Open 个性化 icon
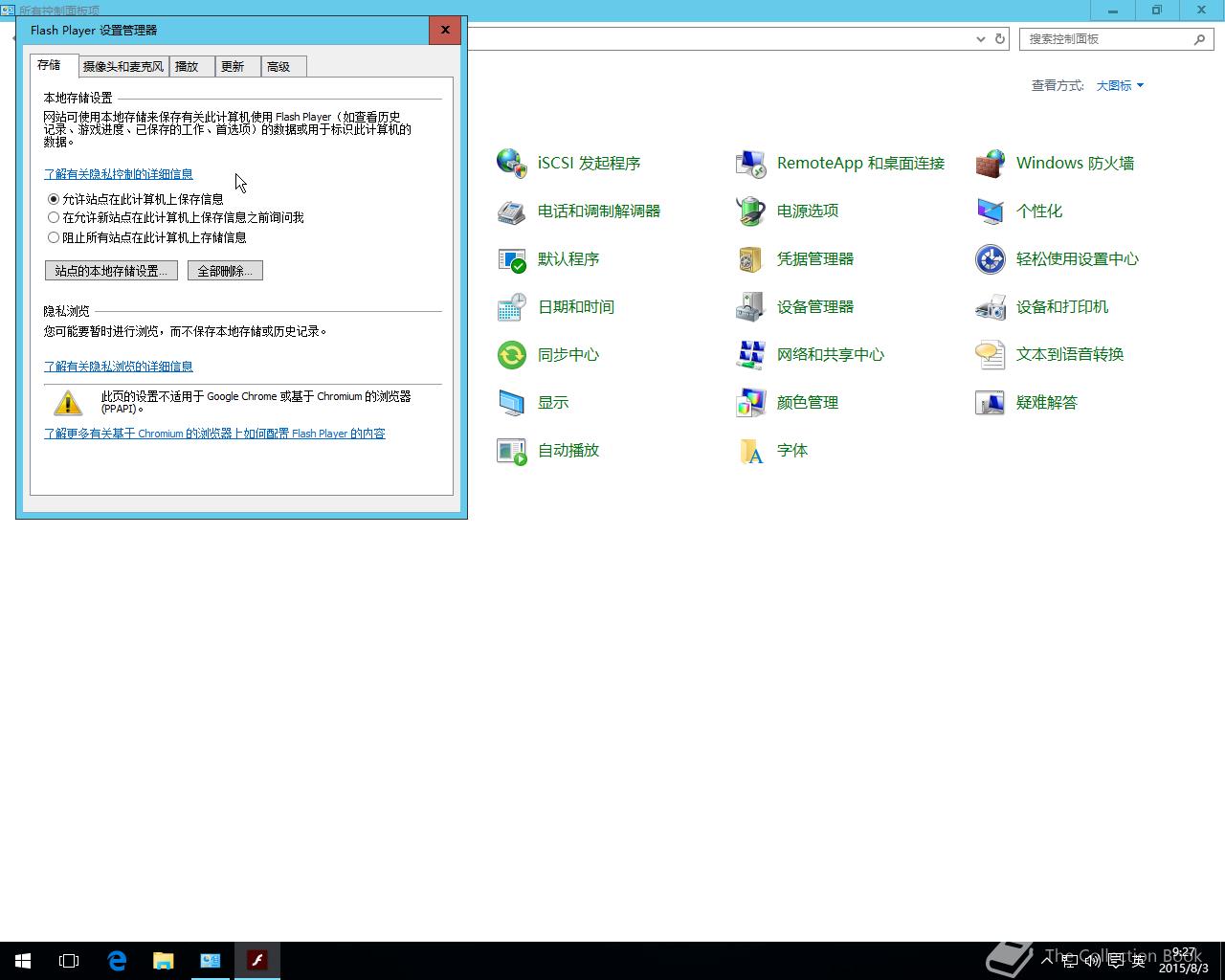1225x980 pixels. [991, 211]
